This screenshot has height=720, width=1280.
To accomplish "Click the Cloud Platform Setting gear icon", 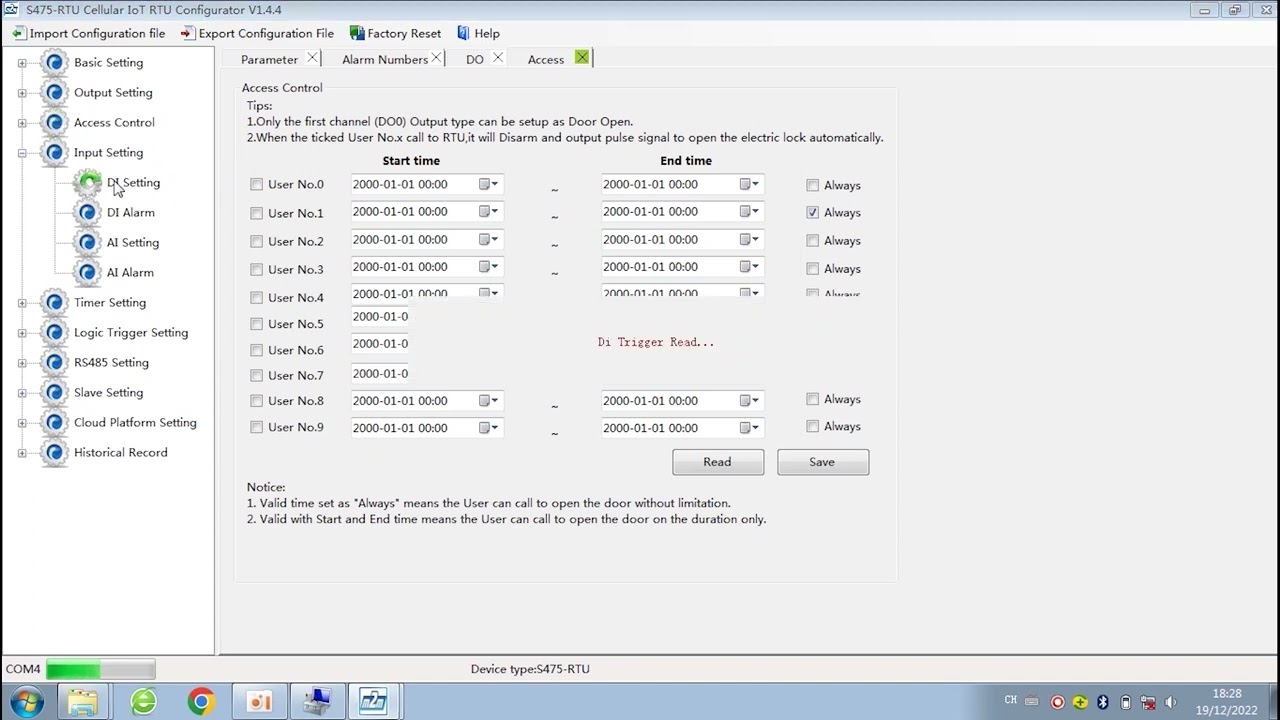I will tap(55, 423).
